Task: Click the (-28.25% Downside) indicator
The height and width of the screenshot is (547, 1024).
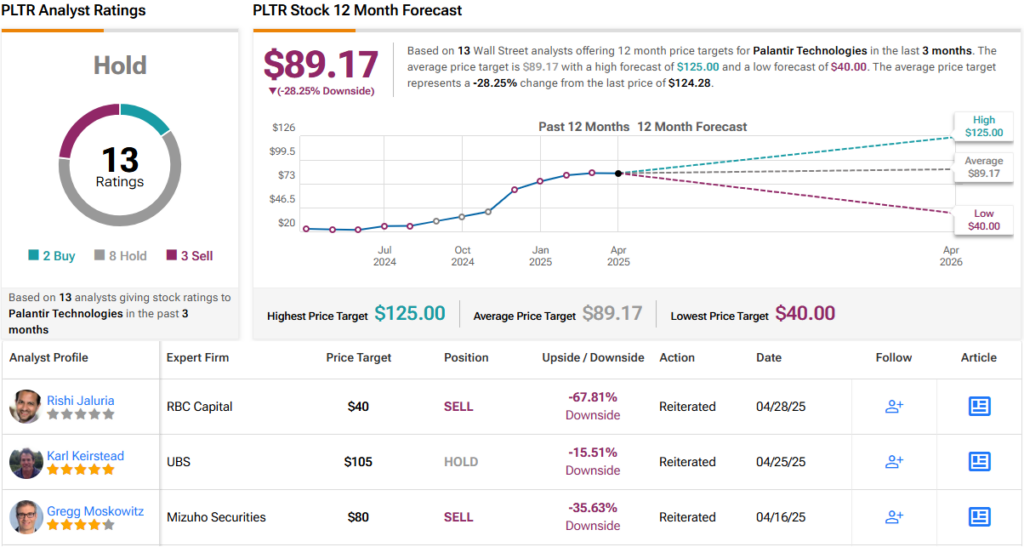Action: [321, 91]
